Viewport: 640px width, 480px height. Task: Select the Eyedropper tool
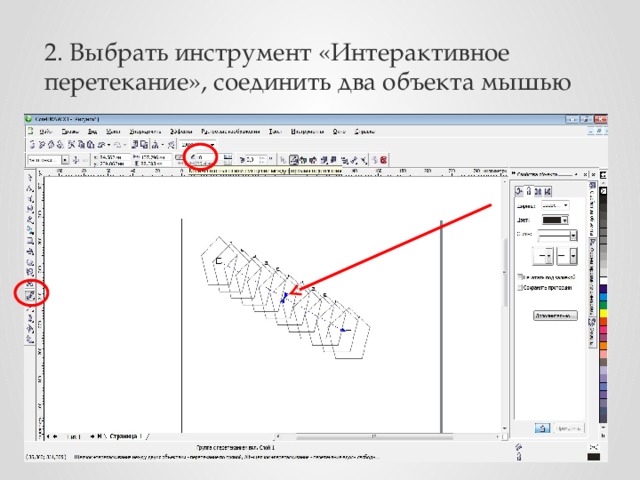click(30, 308)
